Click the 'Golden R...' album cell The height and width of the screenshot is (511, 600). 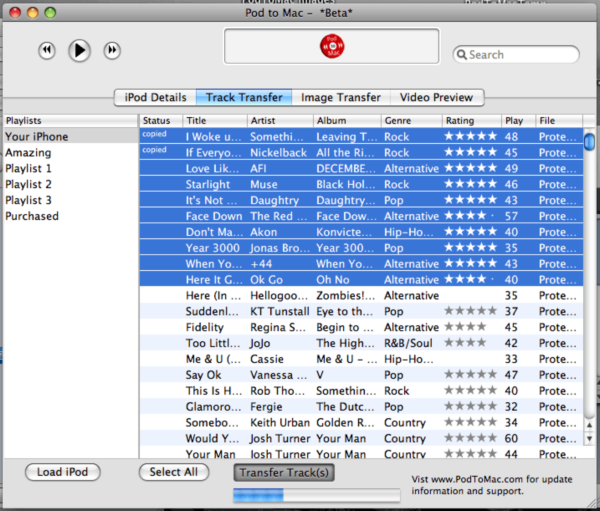click(345, 423)
